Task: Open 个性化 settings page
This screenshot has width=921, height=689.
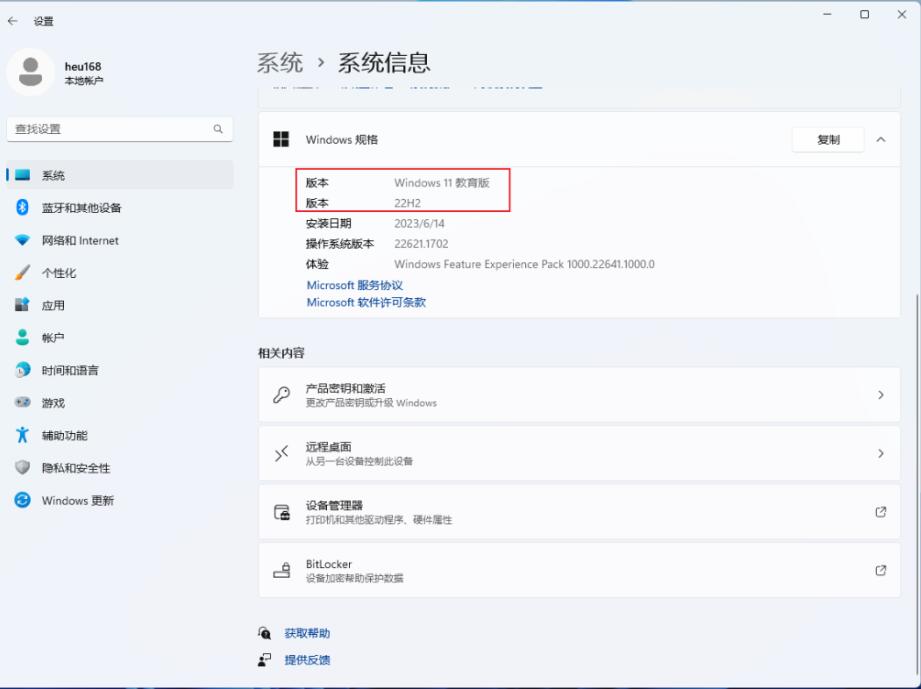Action: [120, 273]
